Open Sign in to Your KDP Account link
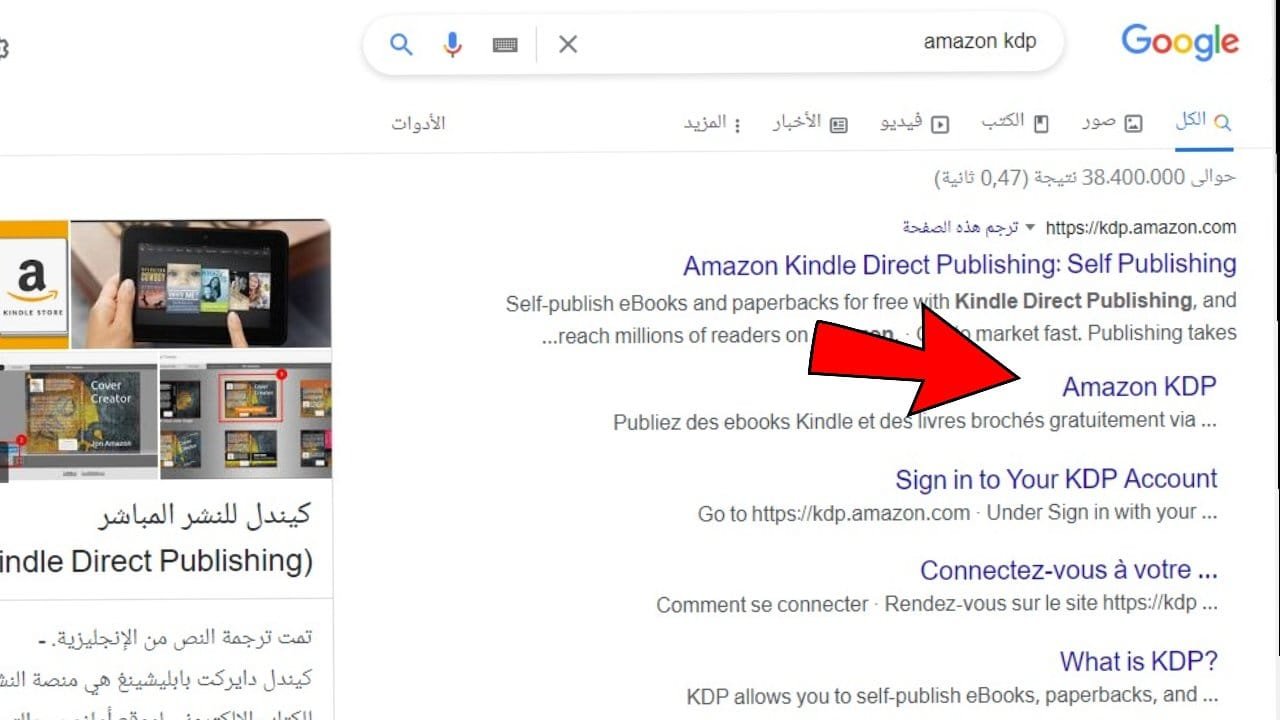1280x720 pixels. click(1056, 479)
